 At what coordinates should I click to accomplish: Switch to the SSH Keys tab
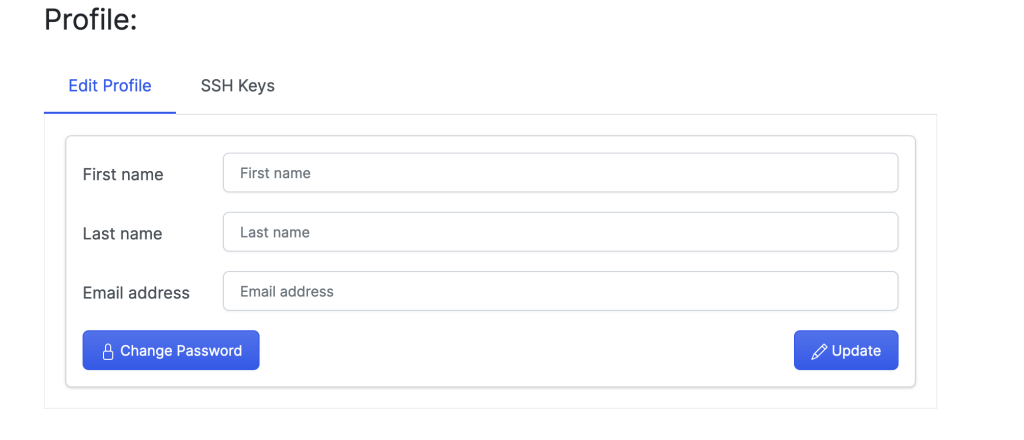(x=238, y=86)
